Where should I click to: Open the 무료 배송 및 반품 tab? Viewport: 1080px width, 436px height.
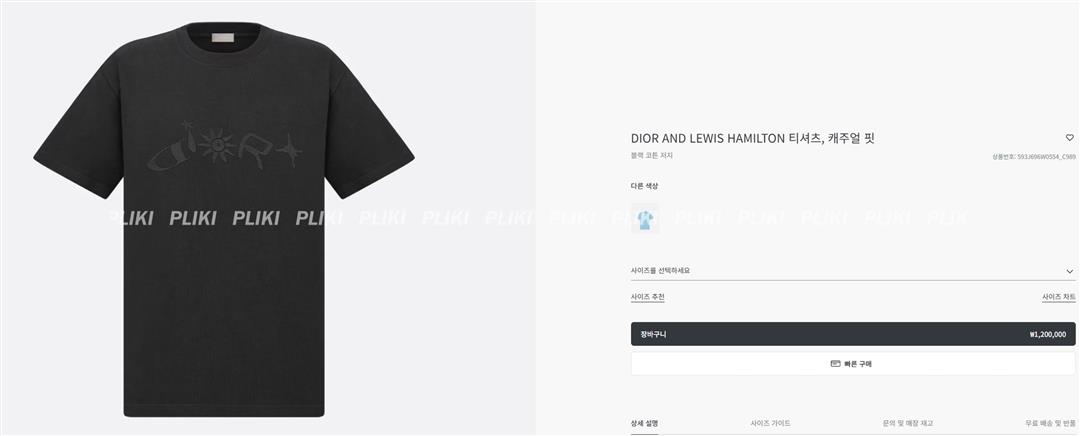tap(1050, 423)
